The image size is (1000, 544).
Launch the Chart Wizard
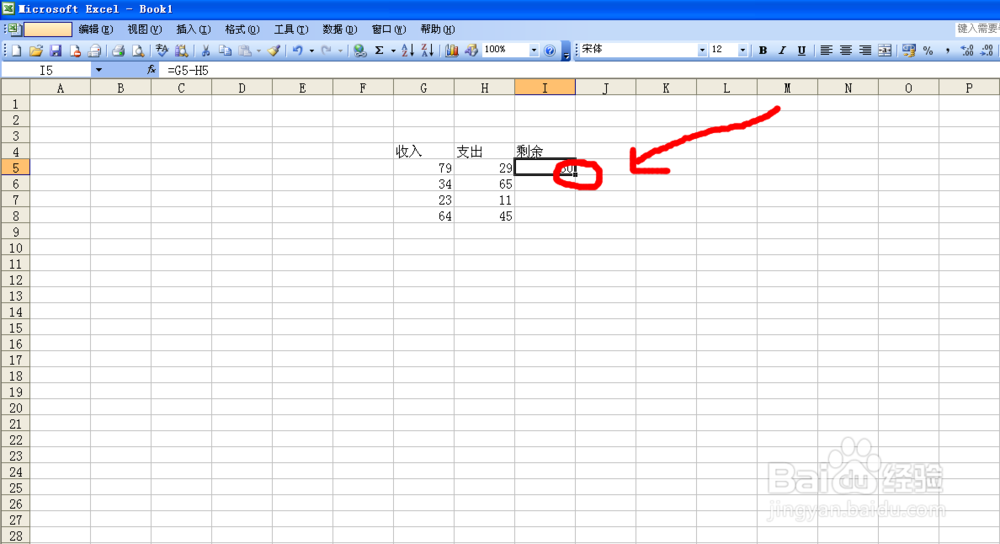click(452, 50)
